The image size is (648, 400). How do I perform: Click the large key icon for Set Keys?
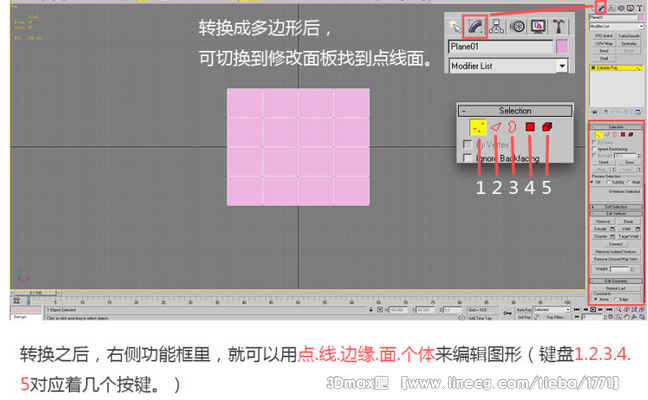[507, 313]
